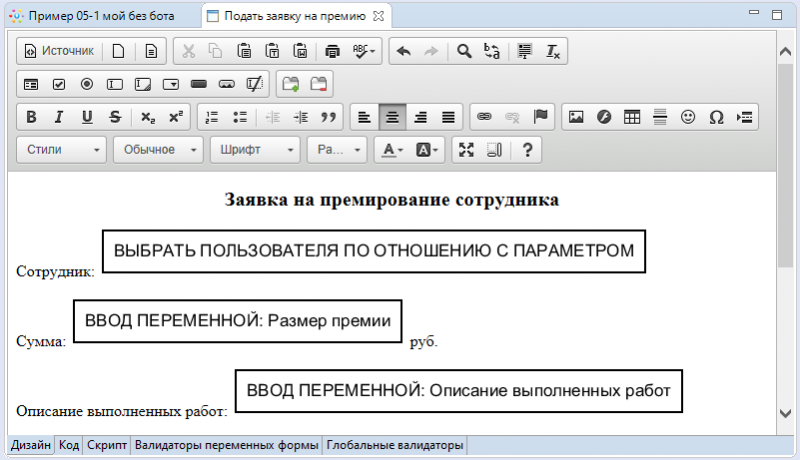800x460 pixels.
Task: Click the Print icon
Action: tap(333, 51)
